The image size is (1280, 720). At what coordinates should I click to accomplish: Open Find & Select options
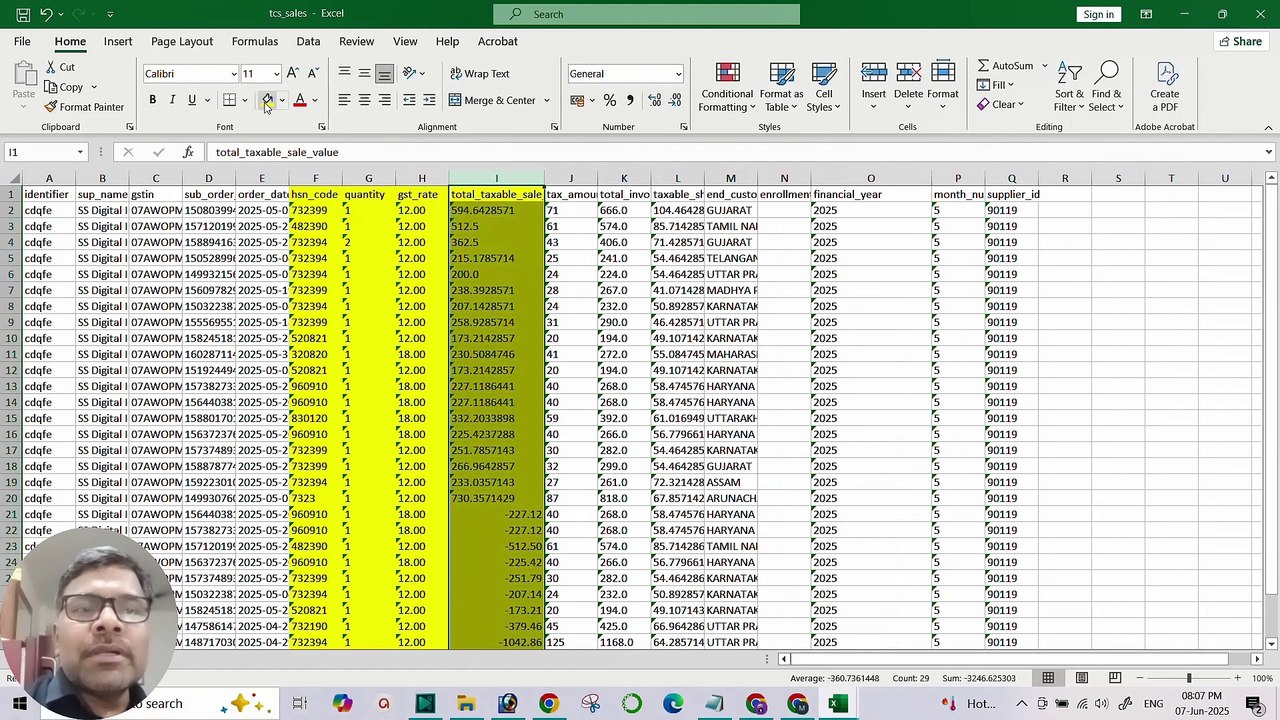[1106, 88]
